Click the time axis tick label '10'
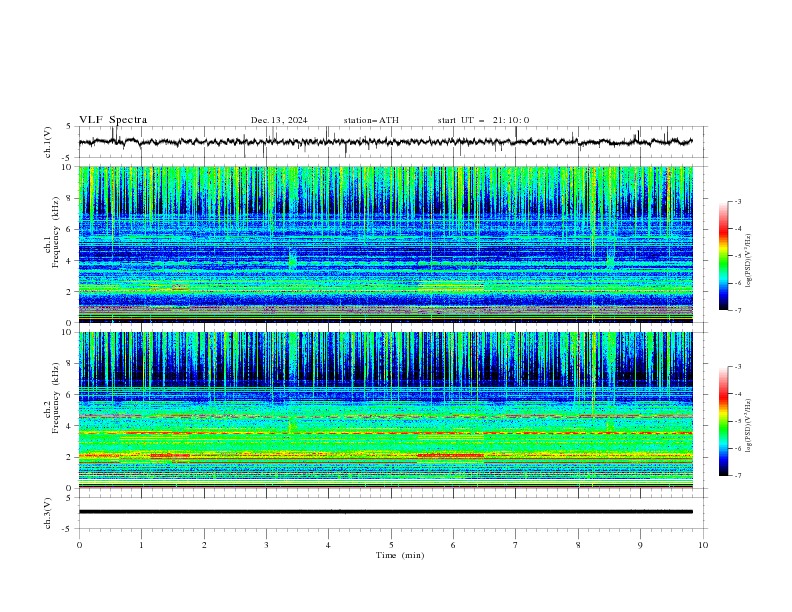Screen dimensions: 792x612 tap(703, 545)
